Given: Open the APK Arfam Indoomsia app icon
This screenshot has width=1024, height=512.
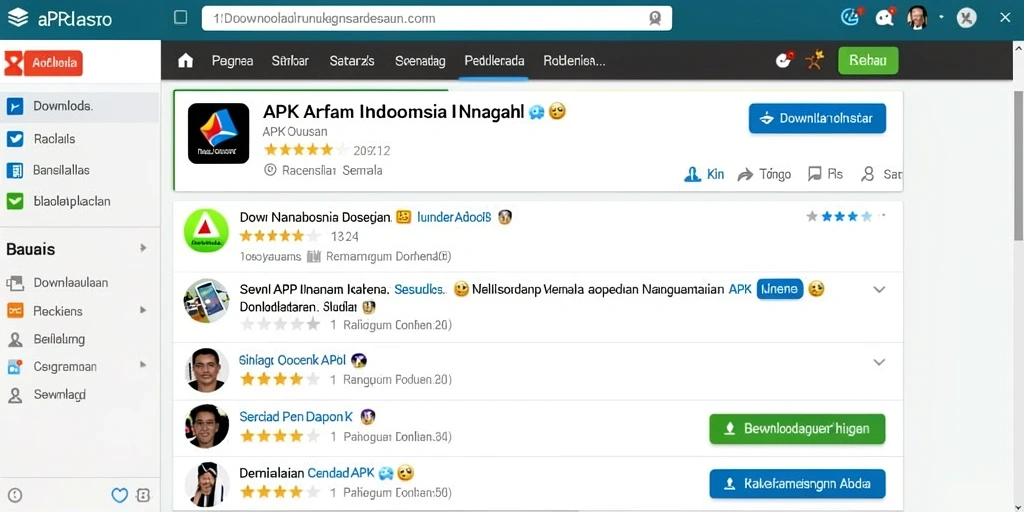Looking at the screenshot, I should pos(218,133).
